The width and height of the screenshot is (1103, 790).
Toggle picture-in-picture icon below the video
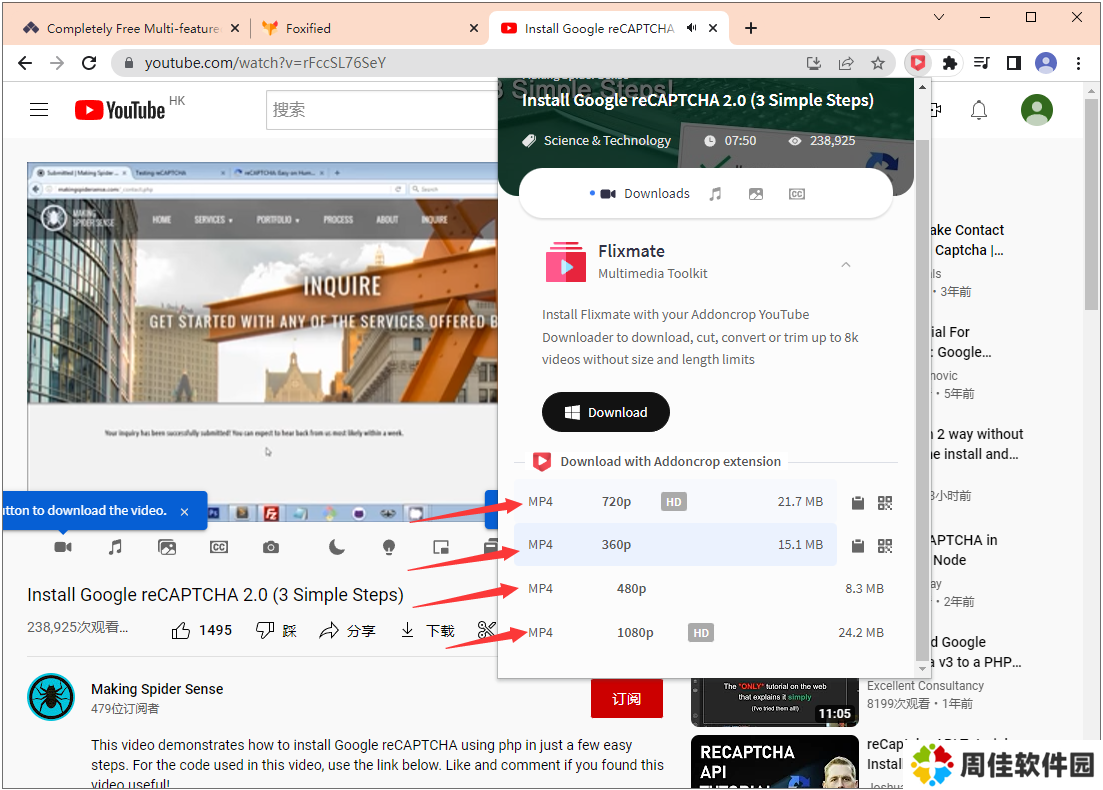point(441,547)
